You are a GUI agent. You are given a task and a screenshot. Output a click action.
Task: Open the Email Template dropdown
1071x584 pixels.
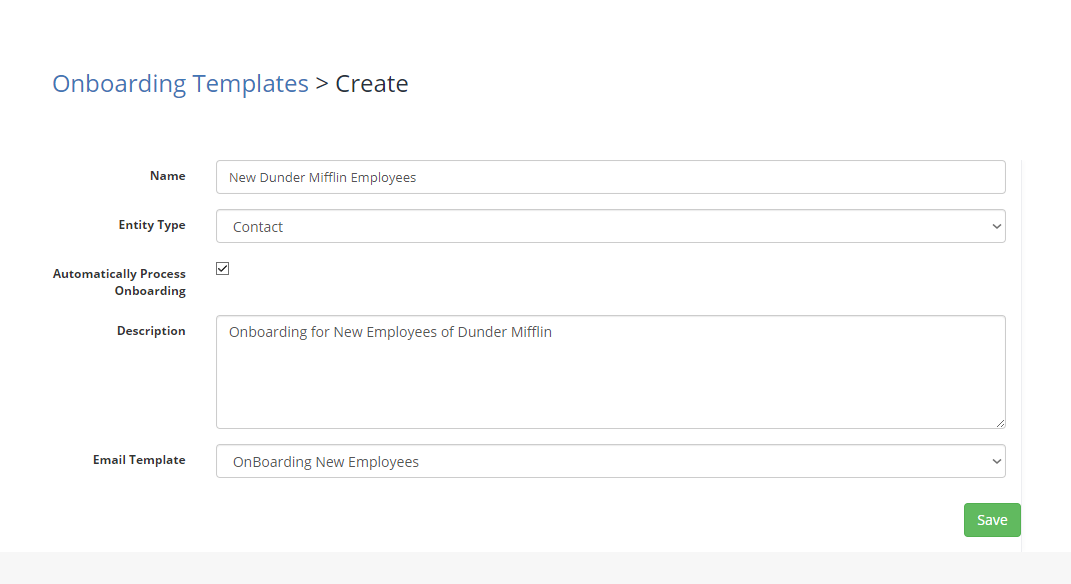611,461
